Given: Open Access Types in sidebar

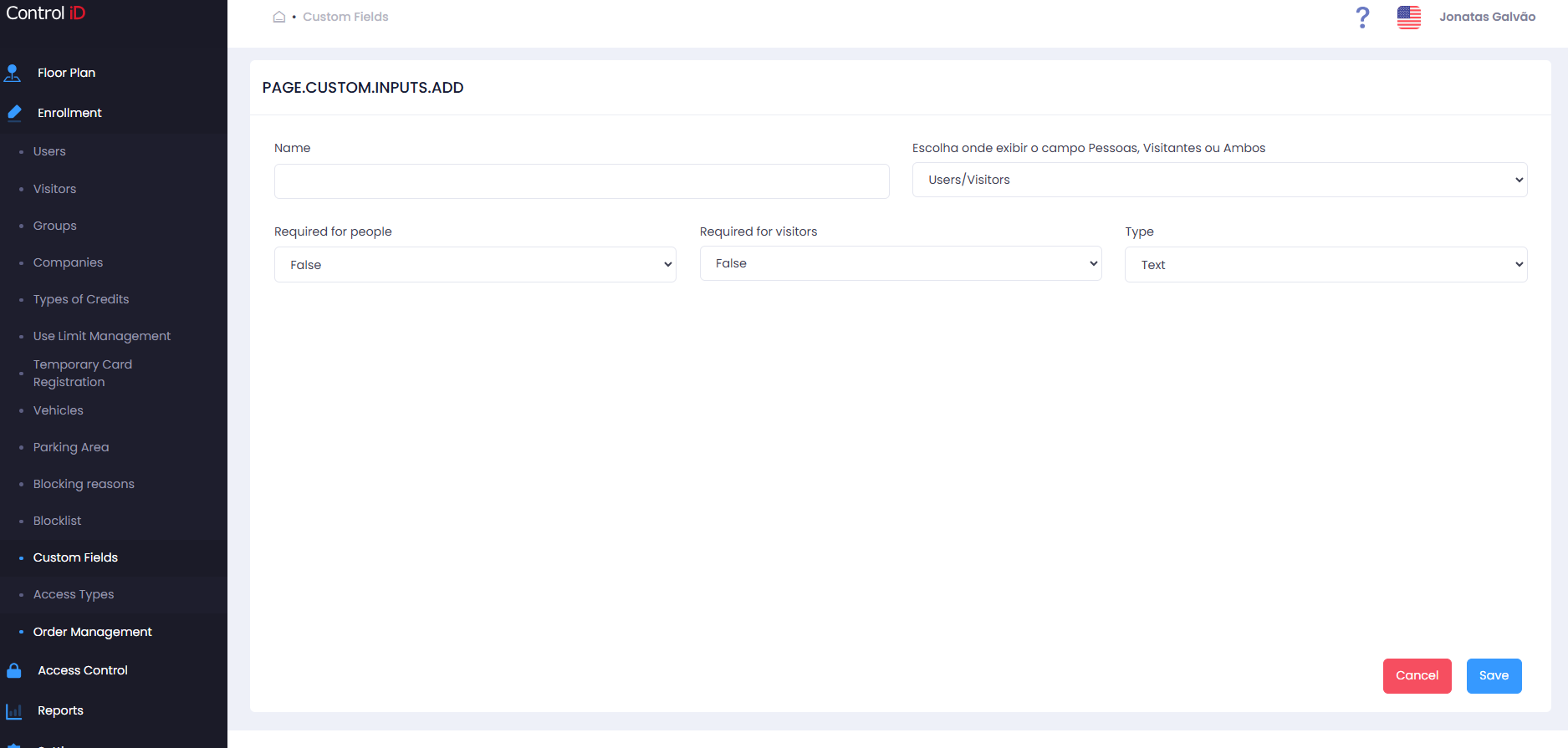Looking at the screenshot, I should pos(74,594).
